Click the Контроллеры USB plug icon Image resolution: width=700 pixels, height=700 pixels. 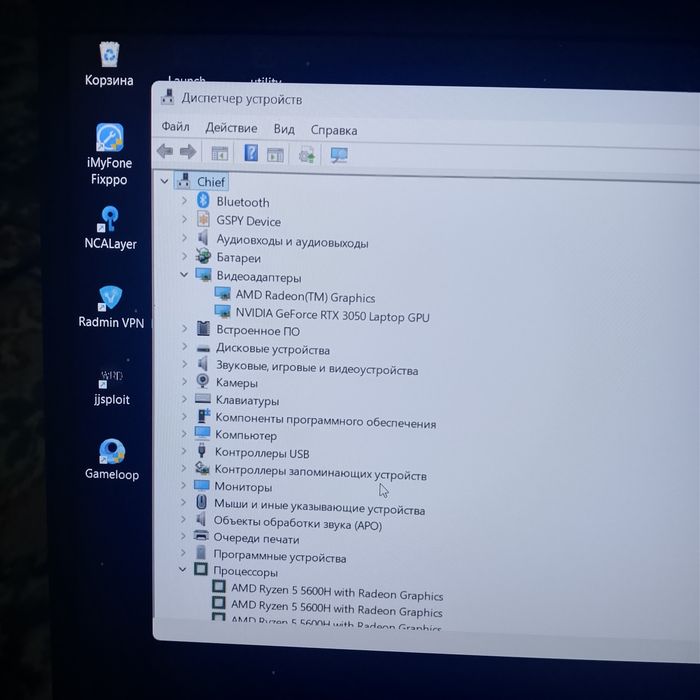[x=202, y=450]
